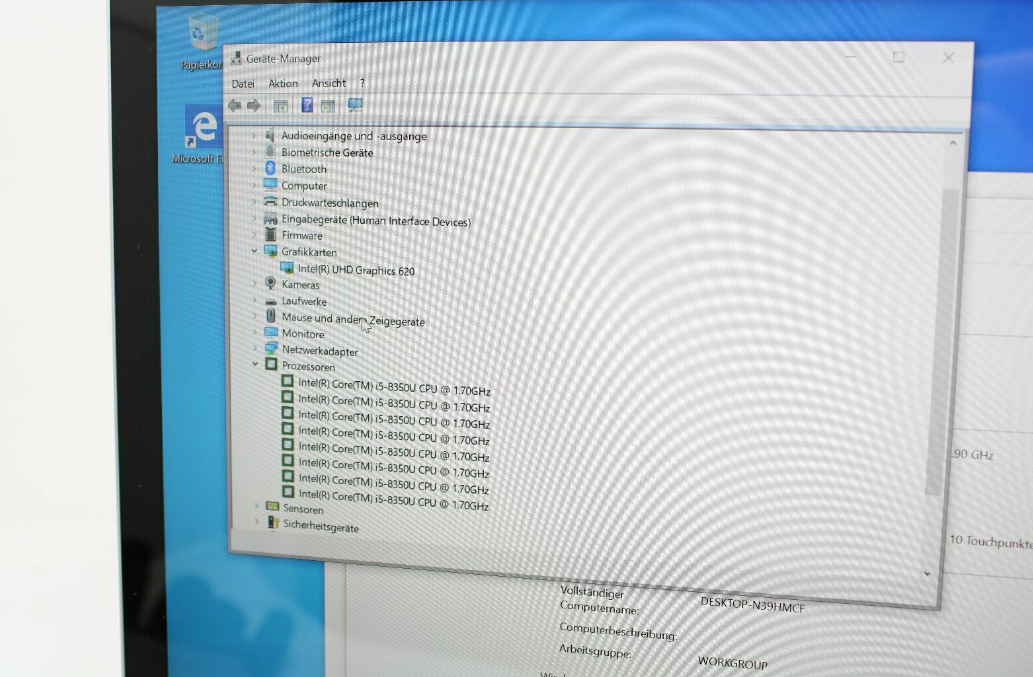Click the chip icon beside Firmware
The width and height of the screenshot is (1033, 677).
pyautogui.click(x=270, y=234)
